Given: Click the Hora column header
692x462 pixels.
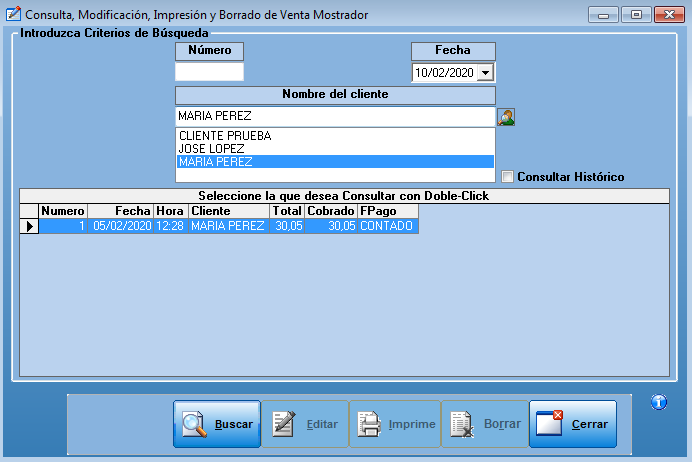Looking at the screenshot, I should click(171, 211).
